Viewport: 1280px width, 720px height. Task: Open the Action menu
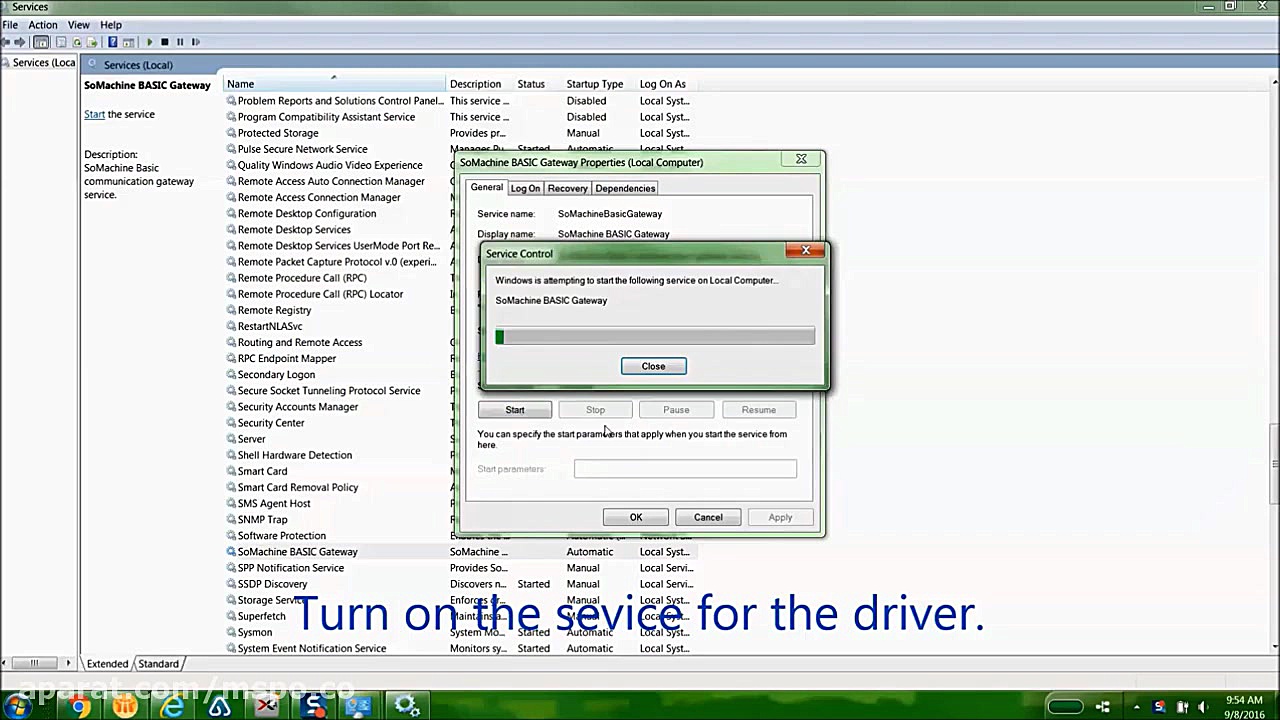click(x=43, y=25)
